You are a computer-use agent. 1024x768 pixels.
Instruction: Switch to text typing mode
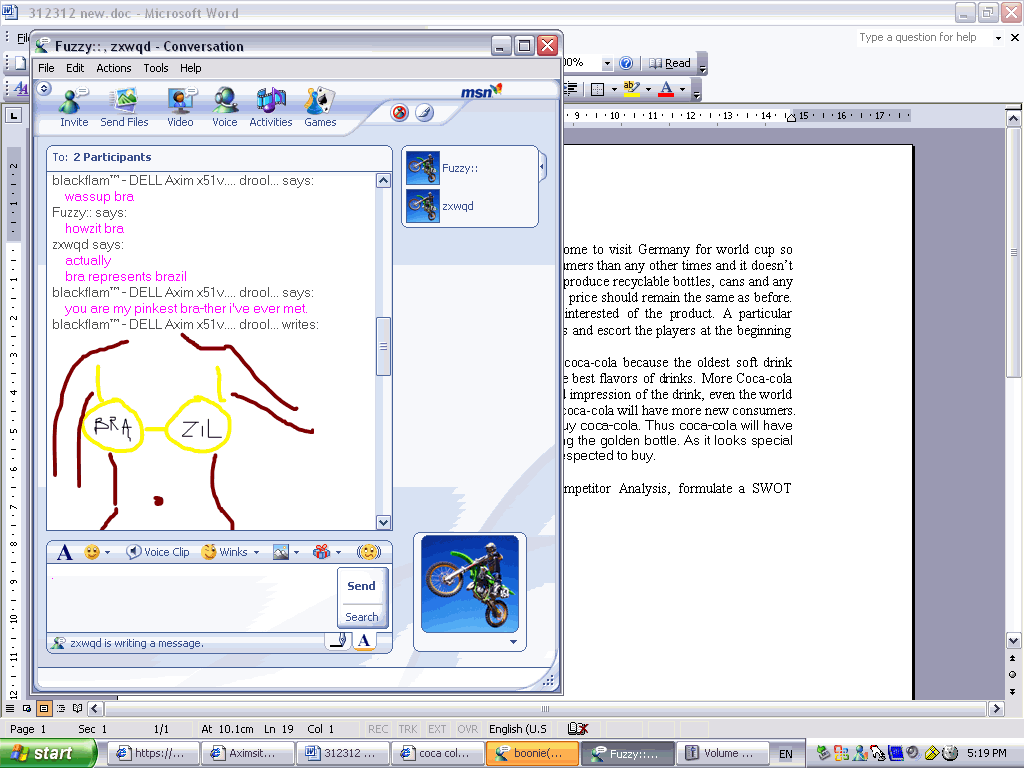click(x=364, y=641)
